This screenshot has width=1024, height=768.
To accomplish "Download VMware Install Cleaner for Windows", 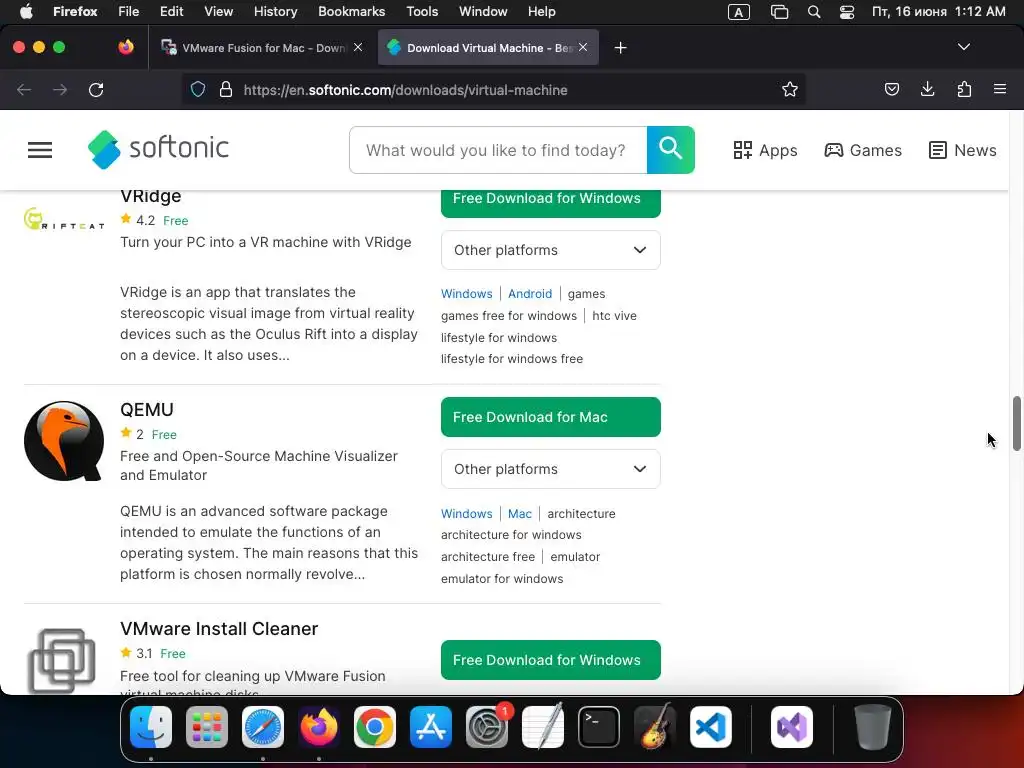I will point(551,660).
